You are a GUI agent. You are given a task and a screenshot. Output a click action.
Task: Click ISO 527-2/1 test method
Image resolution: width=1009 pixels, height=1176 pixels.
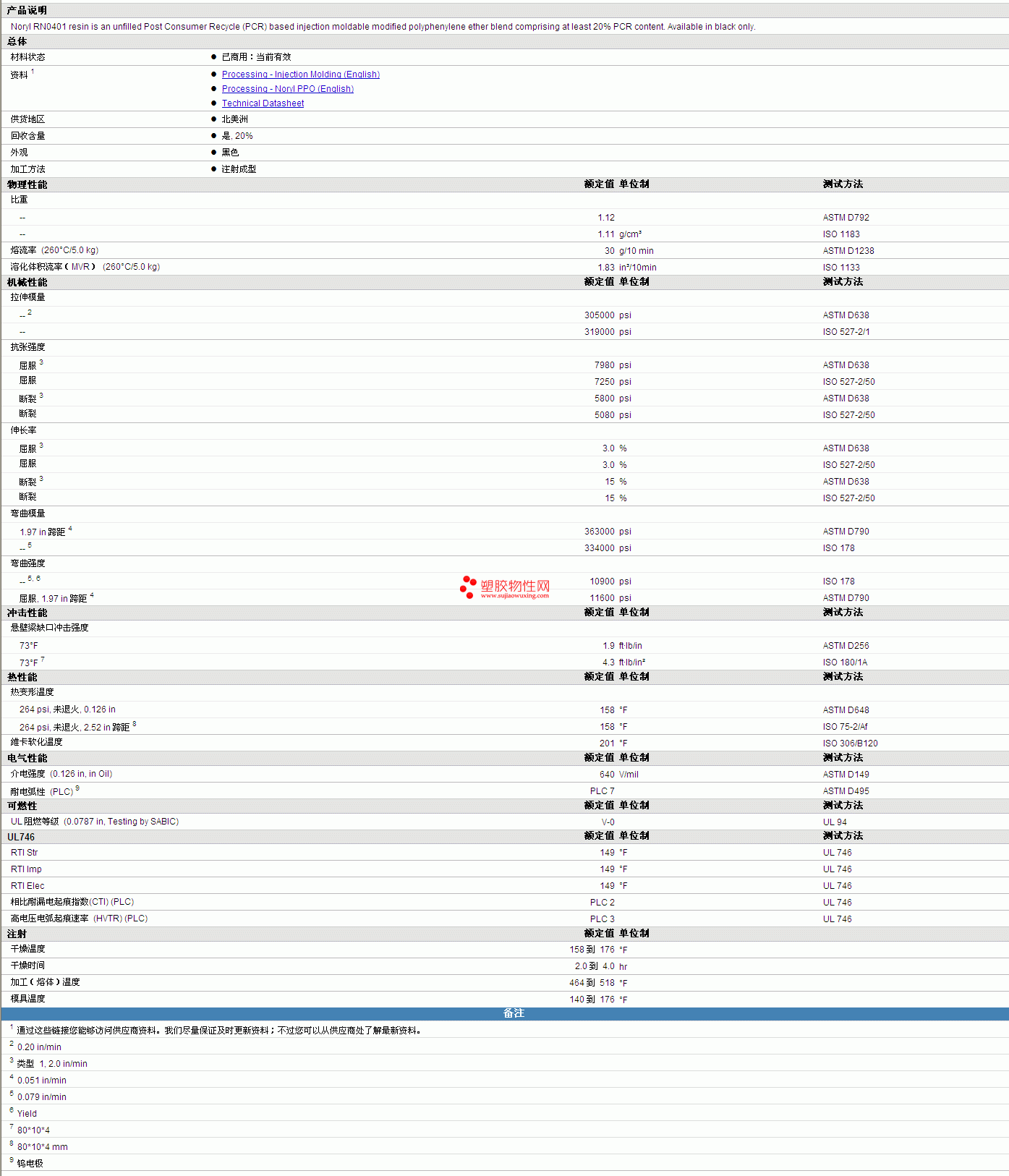(846, 332)
